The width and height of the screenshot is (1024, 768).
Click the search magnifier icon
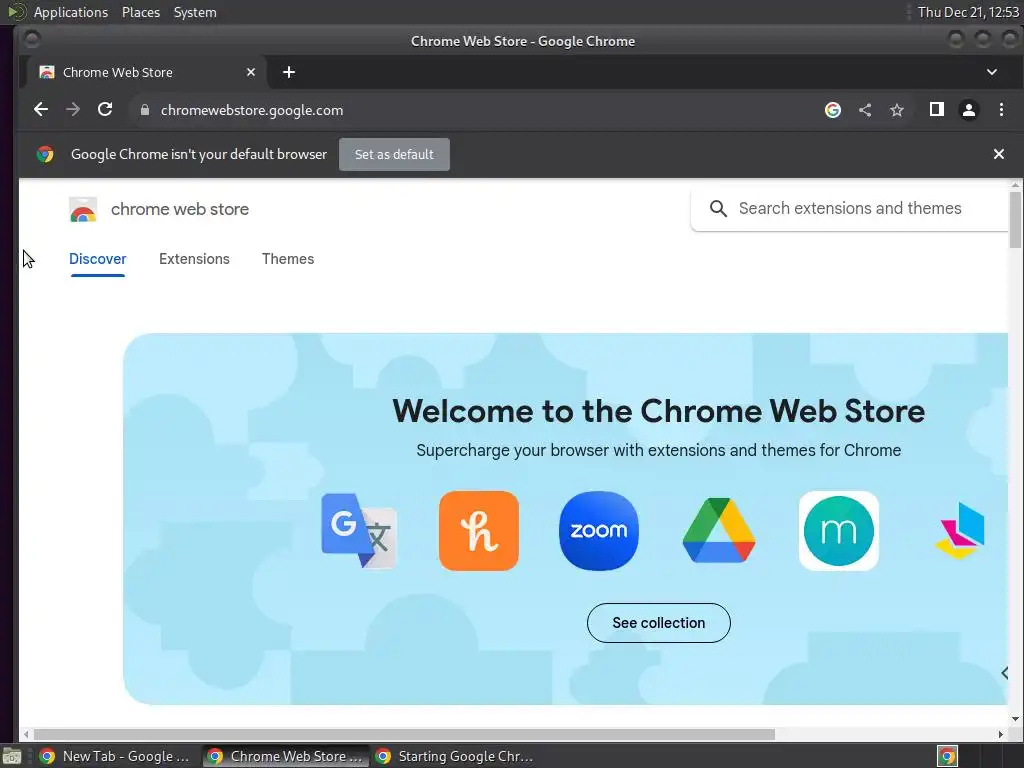pyautogui.click(x=718, y=208)
